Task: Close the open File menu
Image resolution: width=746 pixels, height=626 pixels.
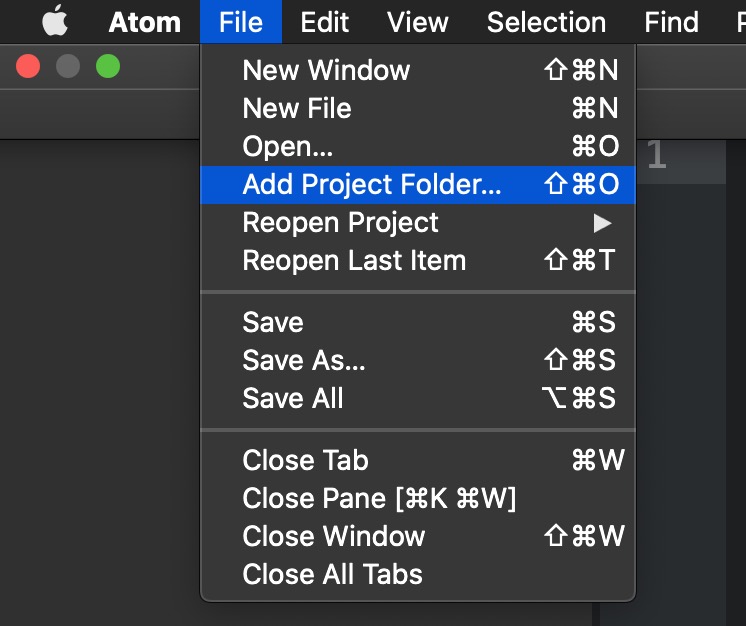Action: [241, 22]
